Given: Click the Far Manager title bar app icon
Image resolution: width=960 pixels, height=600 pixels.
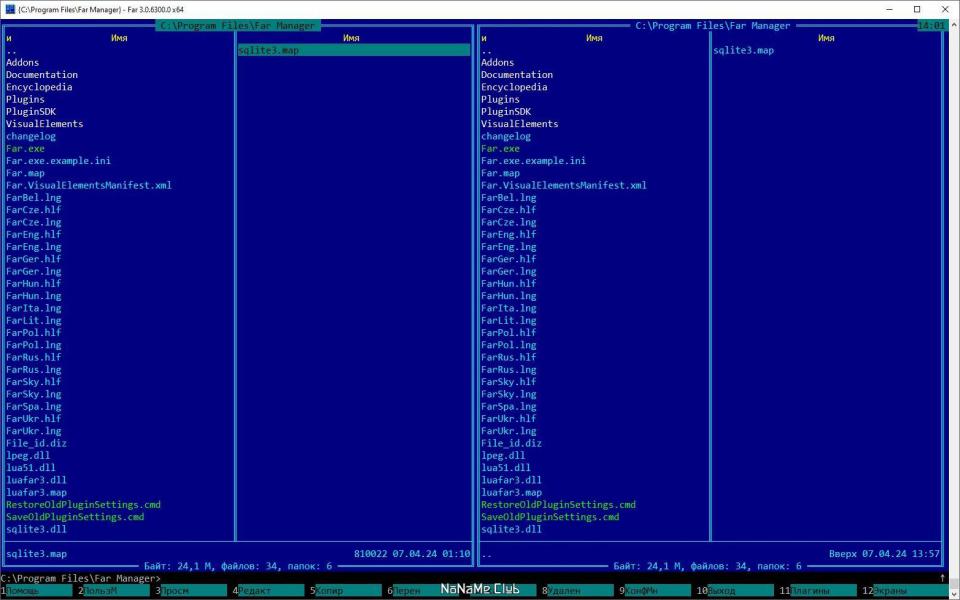Looking at the screenshot, I should click(10, 9).
